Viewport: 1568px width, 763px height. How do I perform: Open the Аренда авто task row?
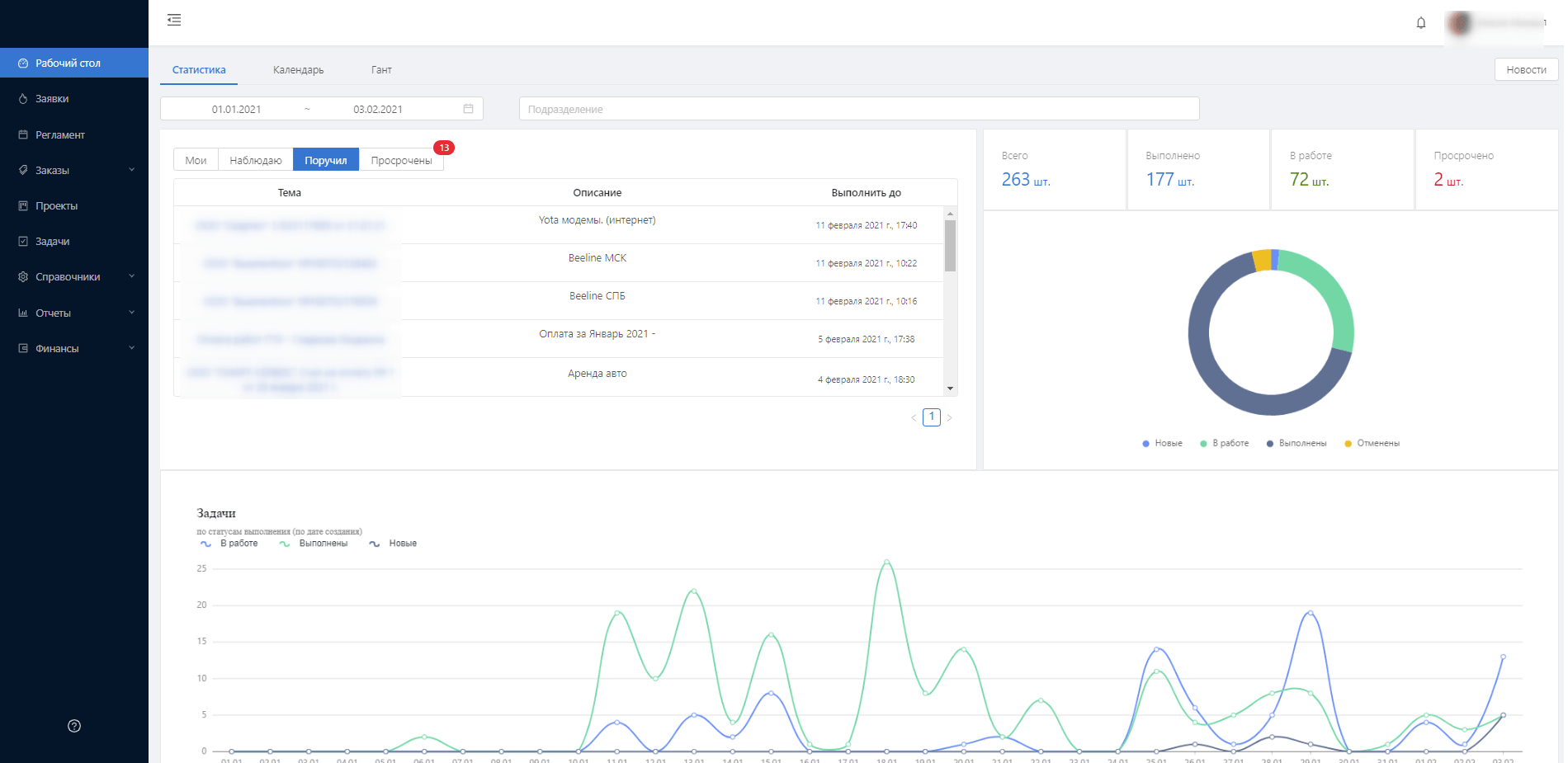559,377
